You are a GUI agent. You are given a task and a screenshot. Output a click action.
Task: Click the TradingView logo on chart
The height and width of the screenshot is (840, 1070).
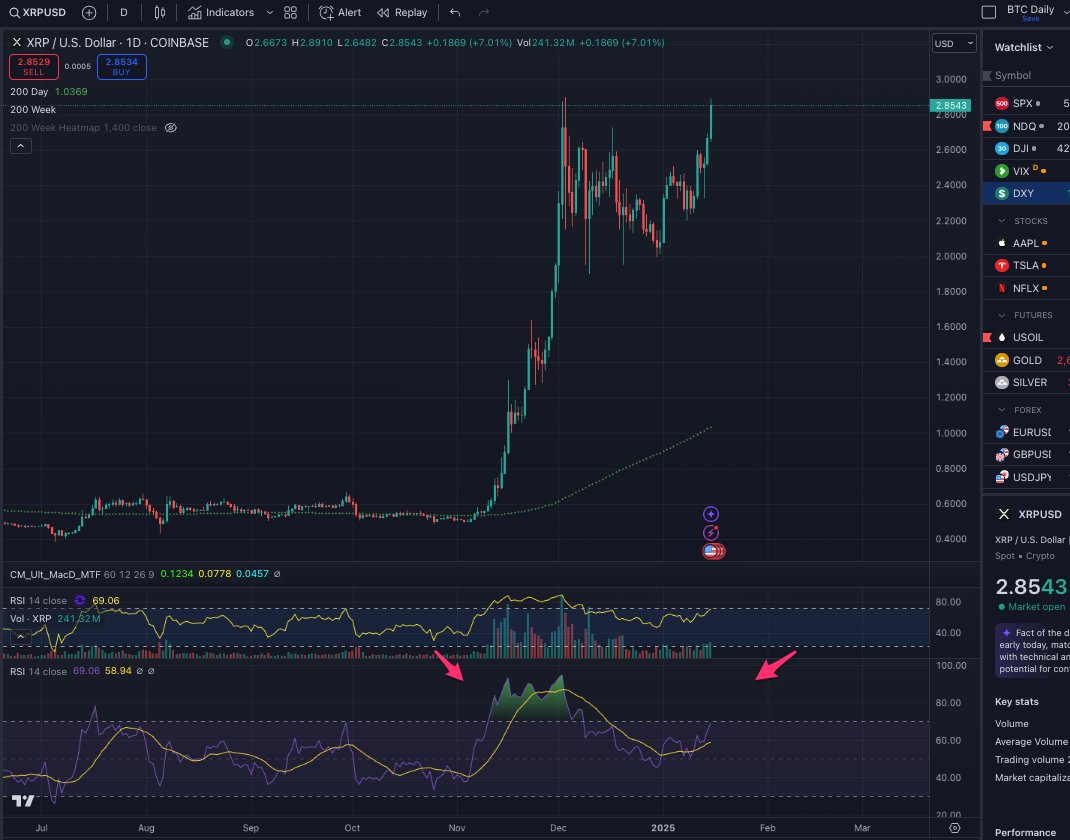pos(23,800)
